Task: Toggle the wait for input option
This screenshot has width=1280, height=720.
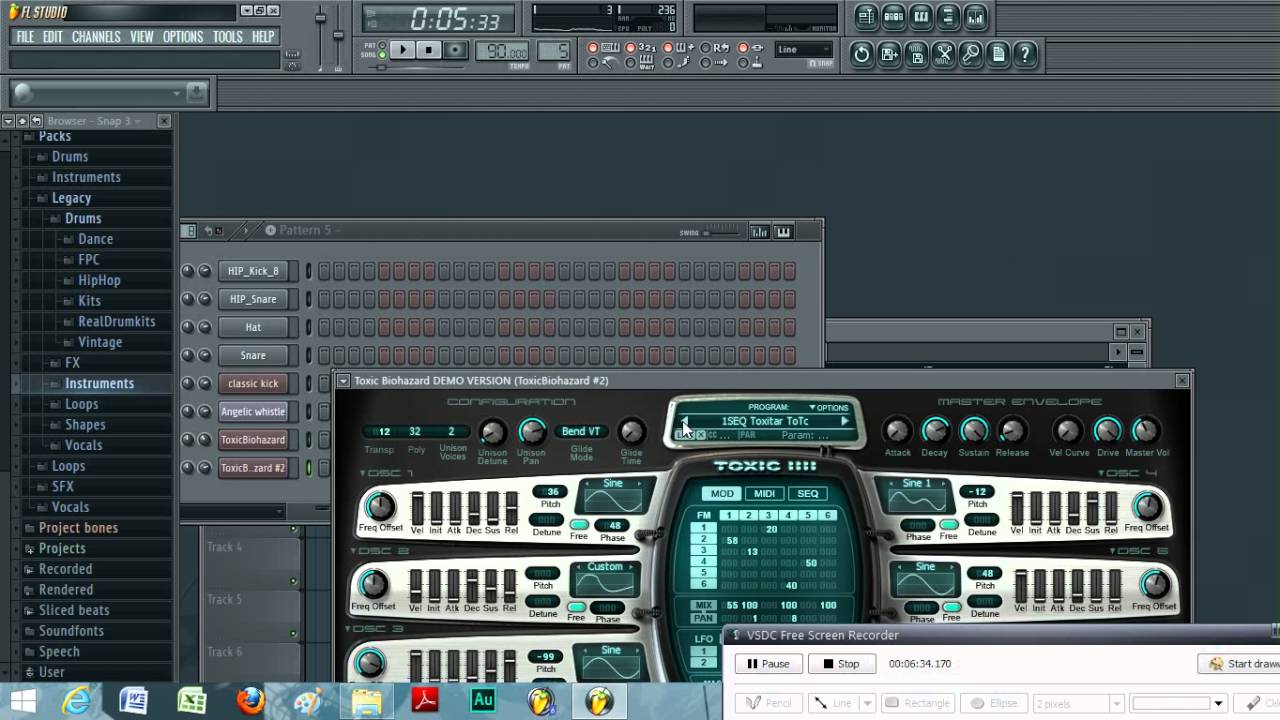Action: pos(631,63)
